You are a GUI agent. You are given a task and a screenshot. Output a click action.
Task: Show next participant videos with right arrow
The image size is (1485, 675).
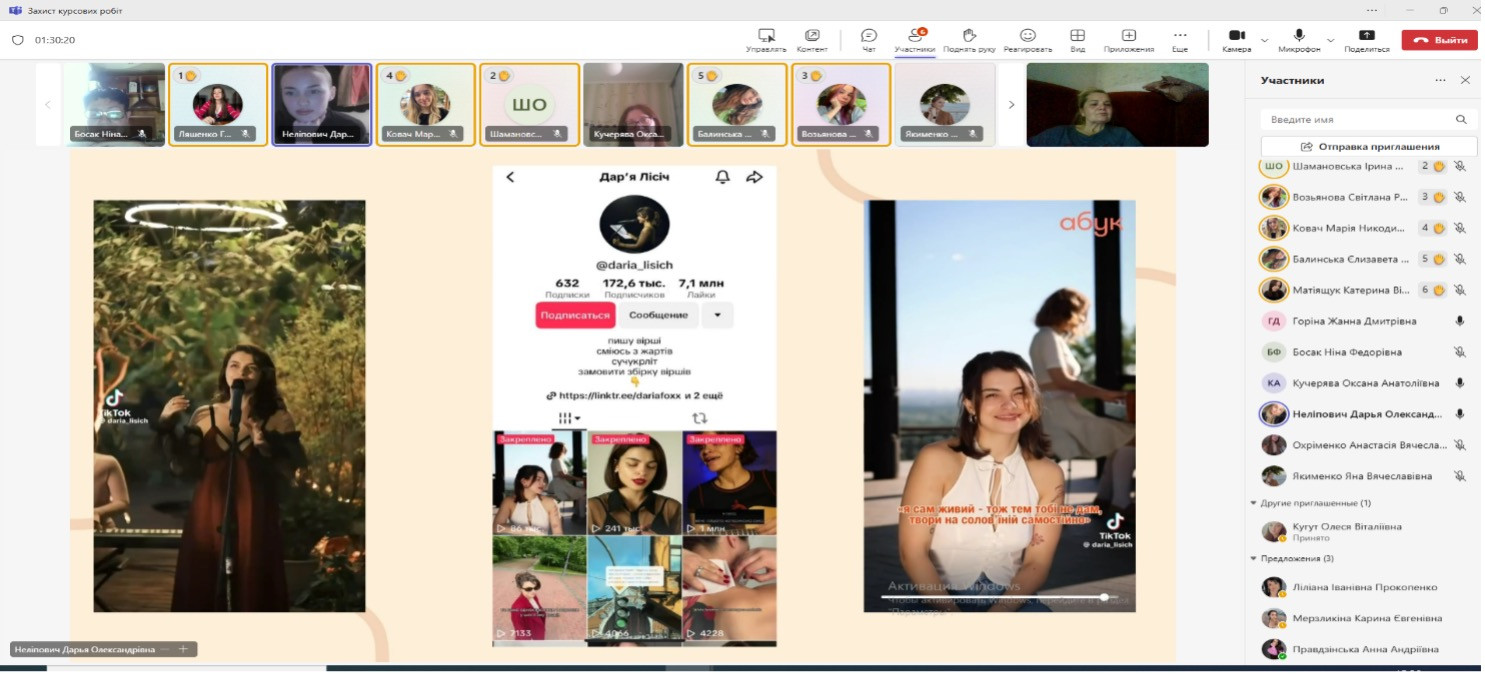coord(1011,104)
